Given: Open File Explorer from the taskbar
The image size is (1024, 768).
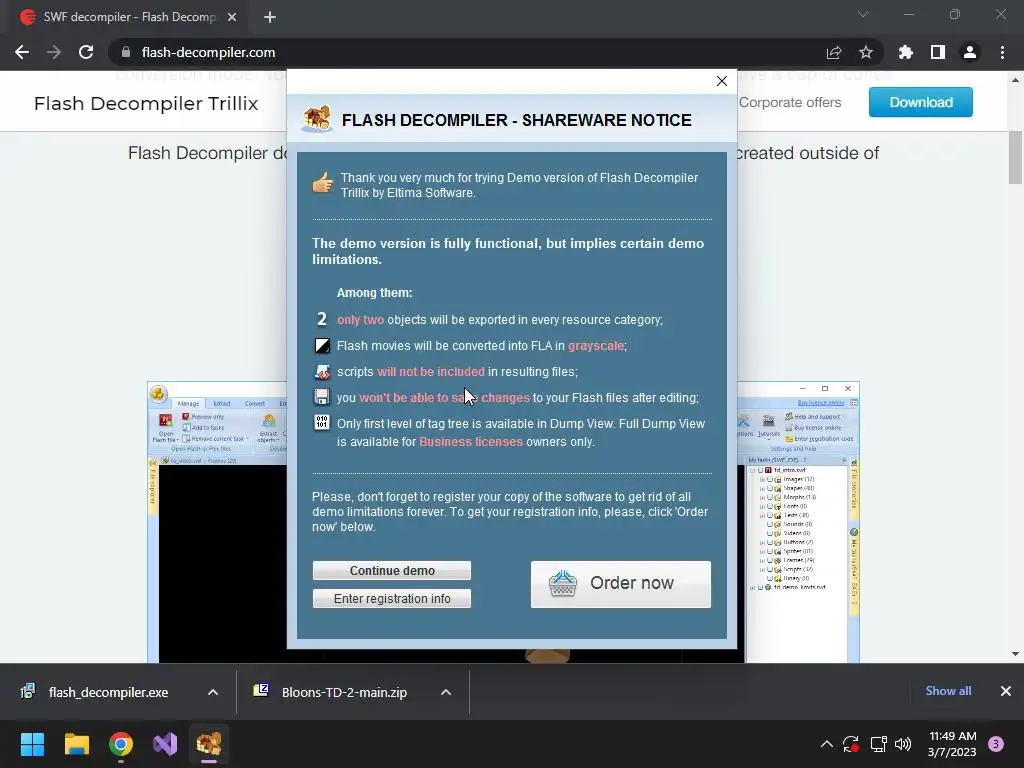Looking at the screenshot, I should [x=76, y=744].
